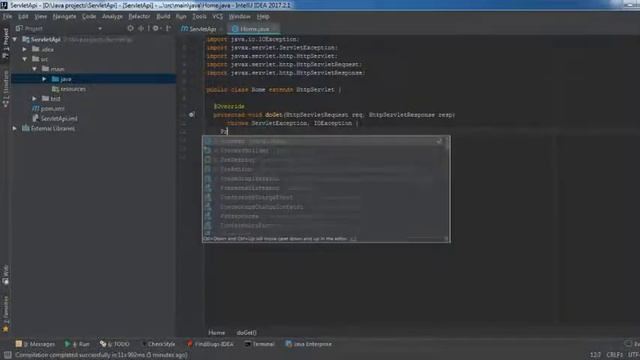Toggle the Project side tool button
This screenshot has width=640, height=360.
point(5,43)
